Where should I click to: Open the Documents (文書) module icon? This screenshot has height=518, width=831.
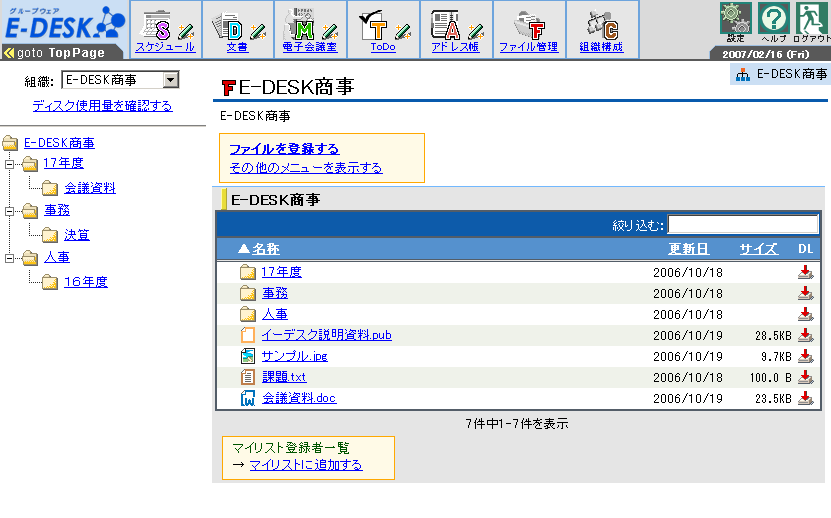[228, 25]
